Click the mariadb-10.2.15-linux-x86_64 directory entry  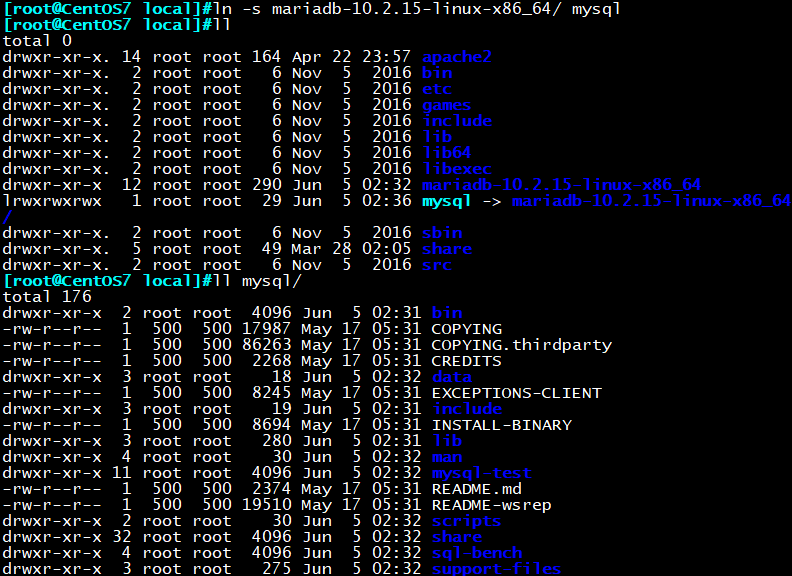pos(562,185)
